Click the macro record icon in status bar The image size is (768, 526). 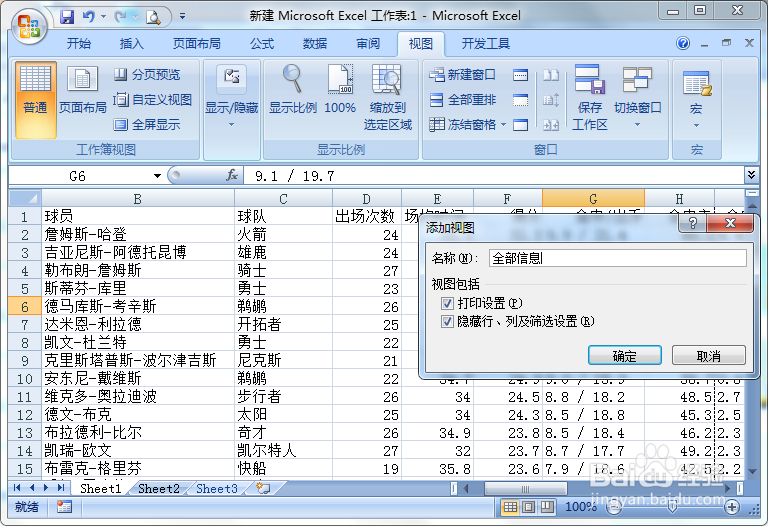[64, 507]
